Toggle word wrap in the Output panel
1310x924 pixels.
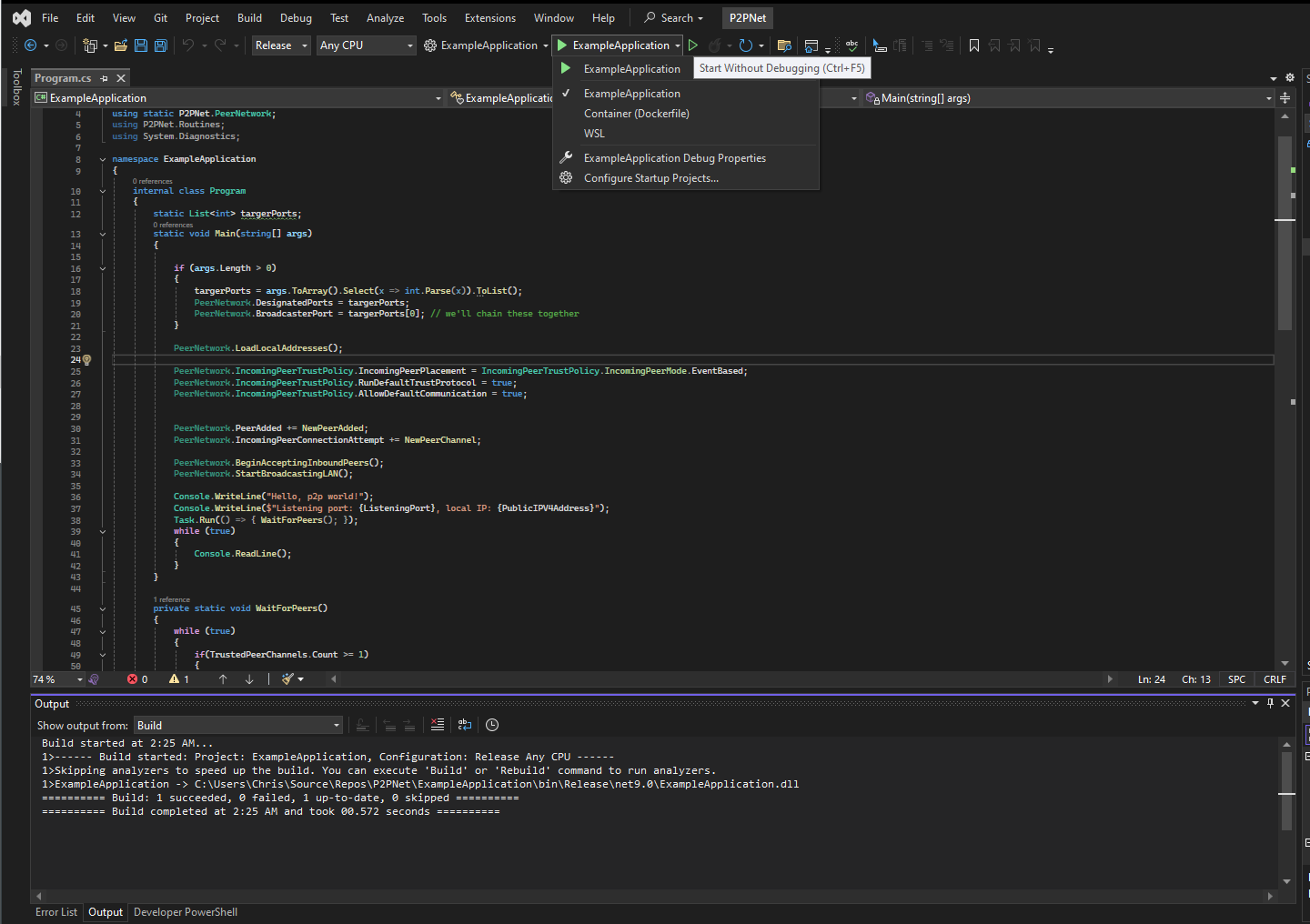pyautogui.click(x=465, y=725)
